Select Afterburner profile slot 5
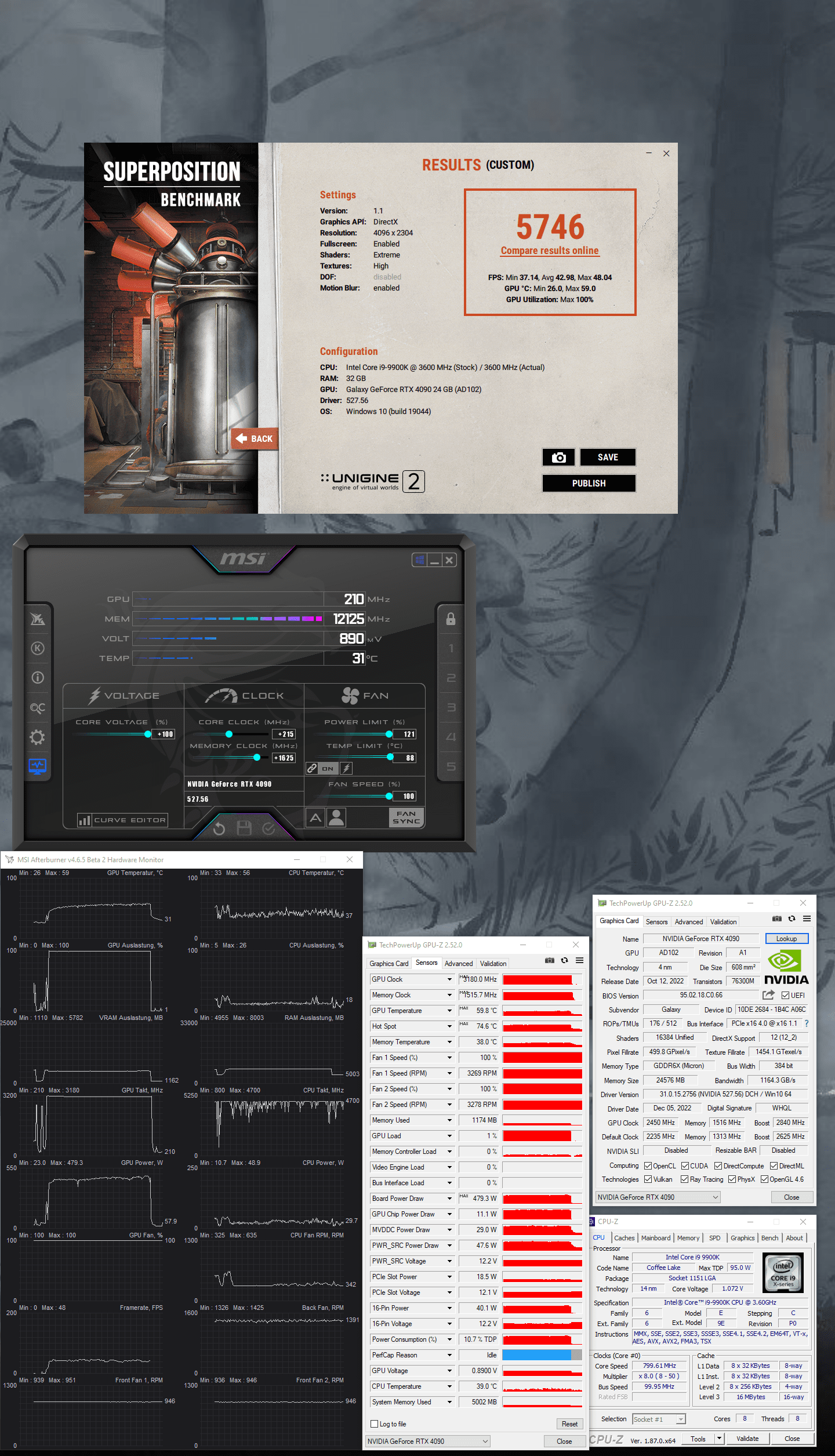Screen dimensions: 835x1456 click(451, 767)
